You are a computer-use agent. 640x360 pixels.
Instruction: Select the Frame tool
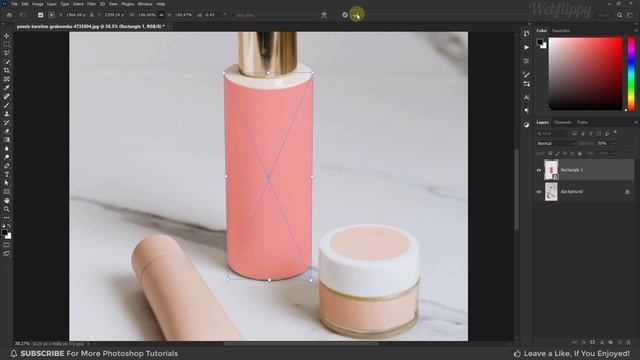(7, 79)
